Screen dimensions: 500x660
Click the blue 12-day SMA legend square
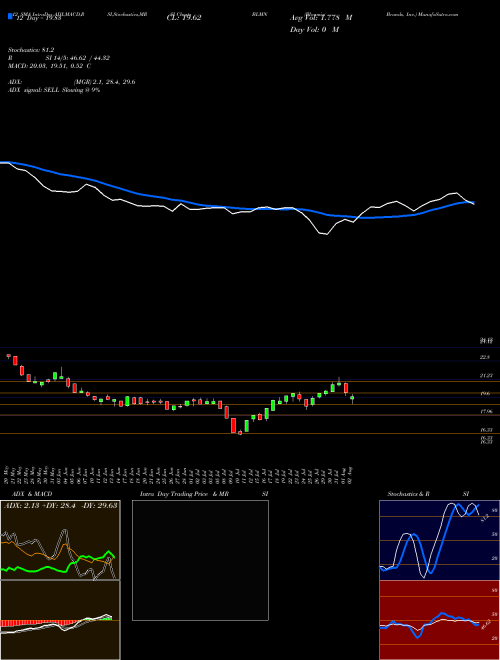point(11,17)
